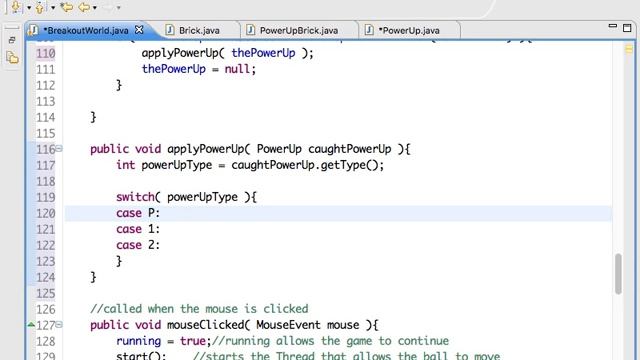
Task: Open the PowerUp.java tab
Action: pos(409,31)
